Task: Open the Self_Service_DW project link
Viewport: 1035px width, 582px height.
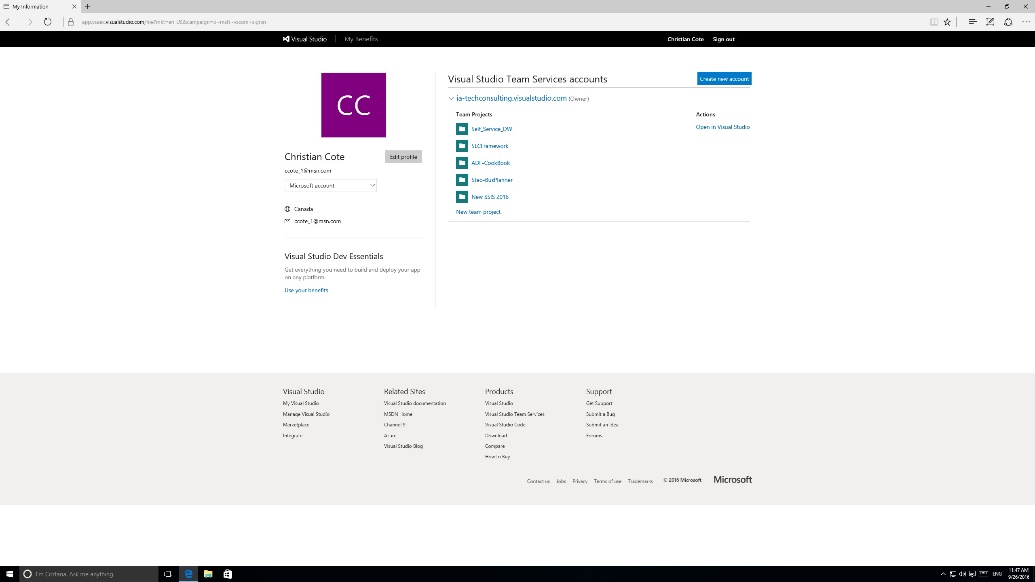Action: tap(492, 129)
